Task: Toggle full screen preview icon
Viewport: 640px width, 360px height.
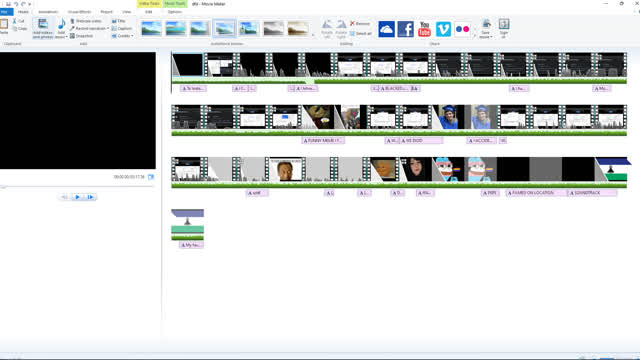Action: (151, 177)
